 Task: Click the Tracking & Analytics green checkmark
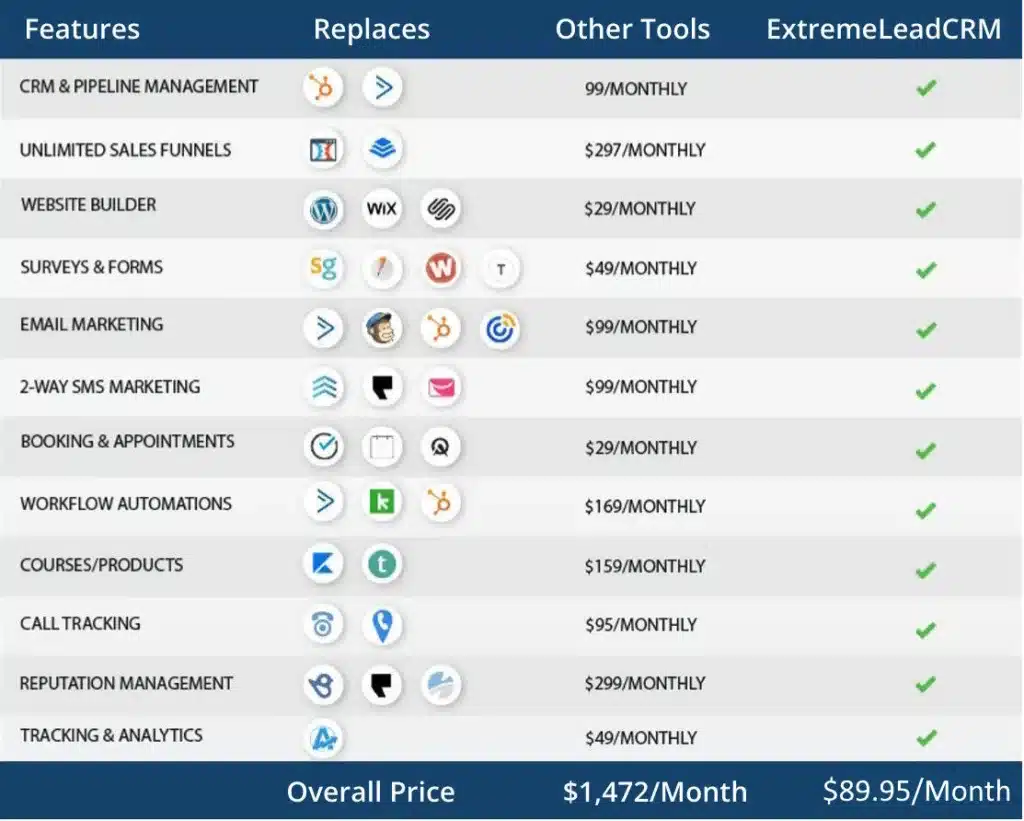(926, 738)
